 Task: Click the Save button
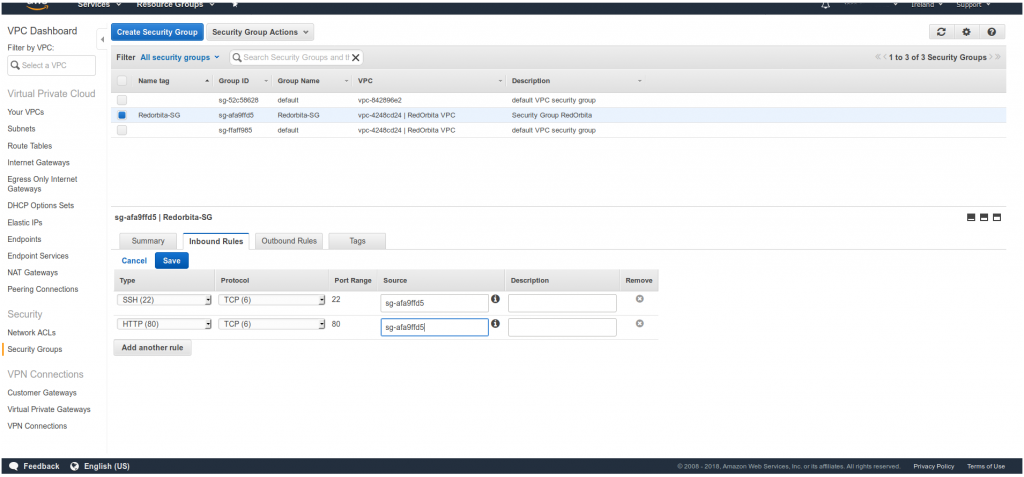click(x=171, y=260)
